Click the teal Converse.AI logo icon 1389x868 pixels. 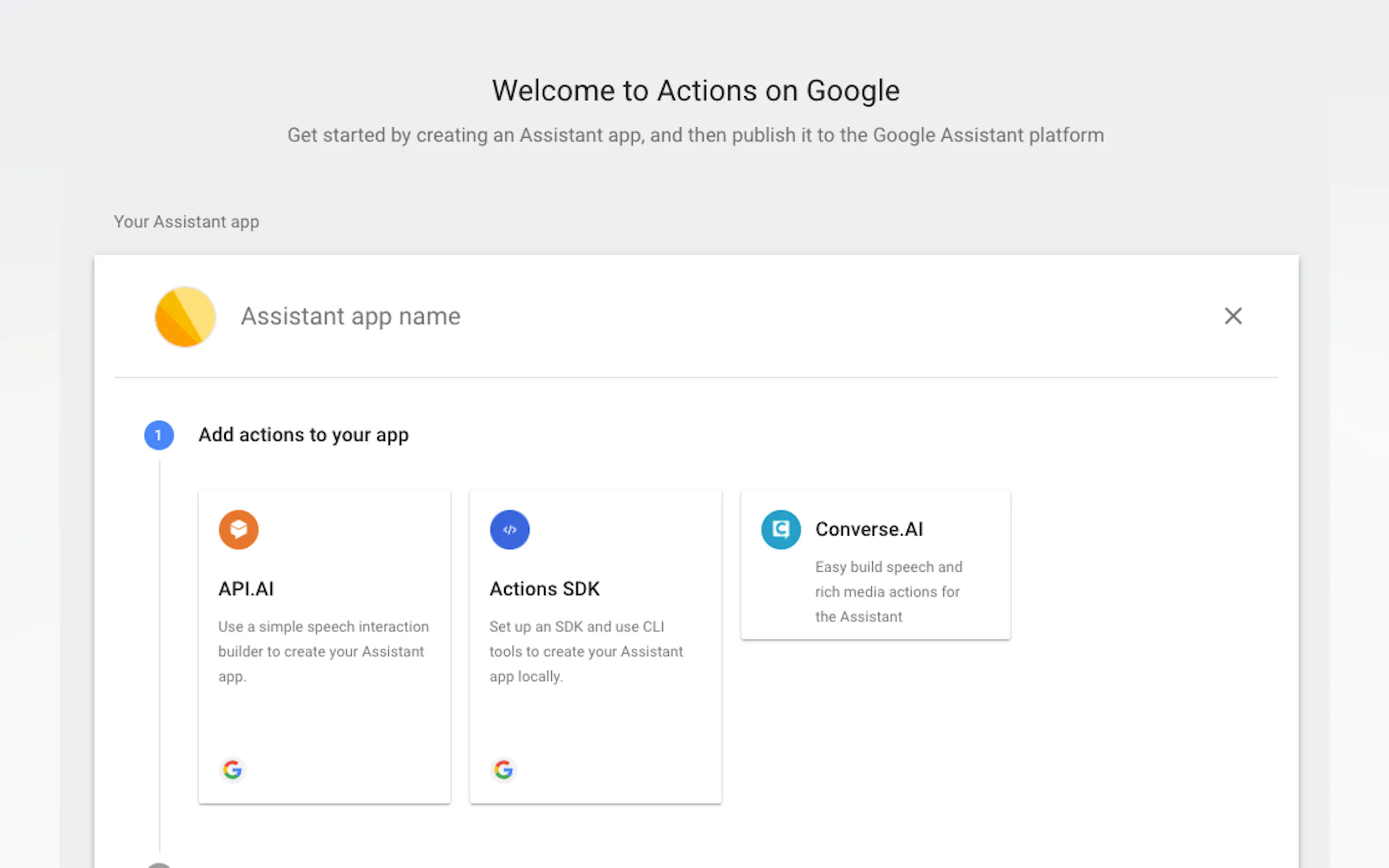[x=780, y=529]
